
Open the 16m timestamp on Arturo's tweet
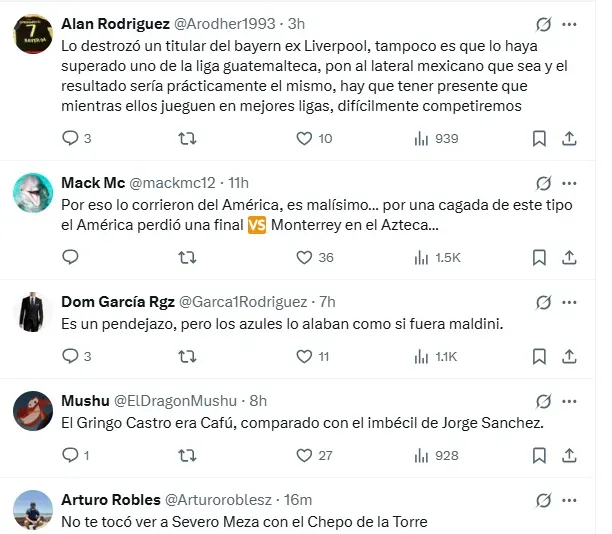click(298, 499)
